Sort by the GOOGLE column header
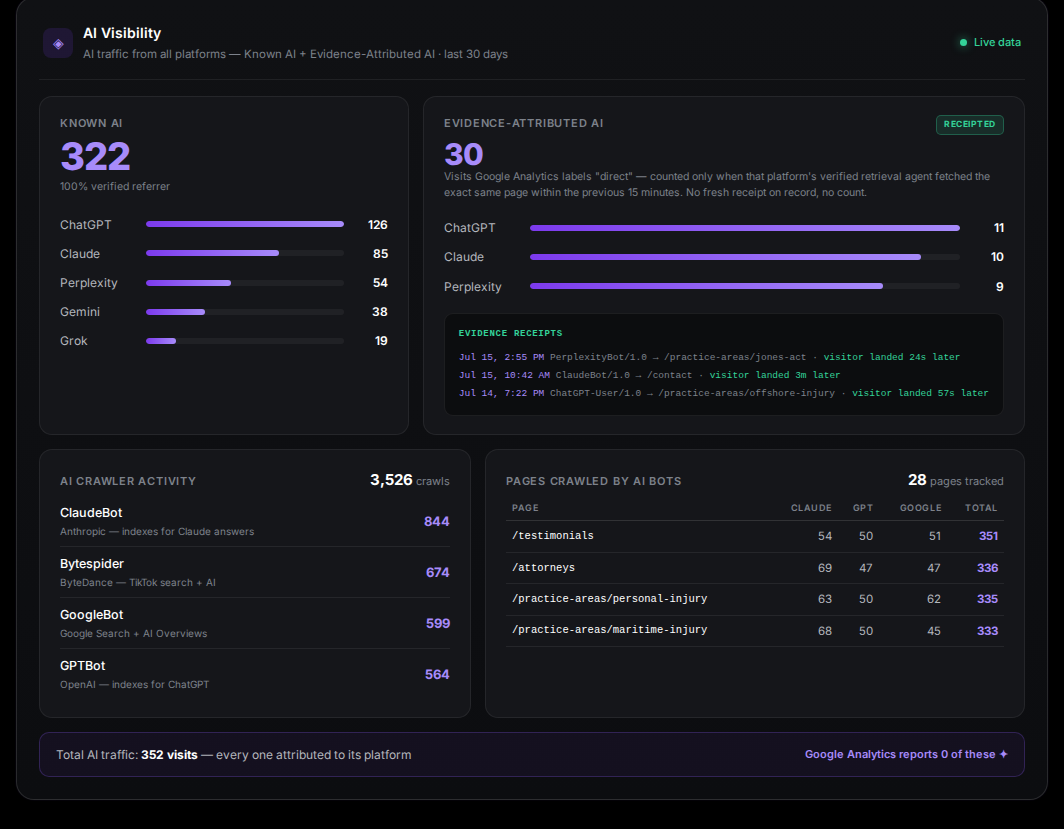The width and height of the screenshot is (1064, 829). [920, 508]
